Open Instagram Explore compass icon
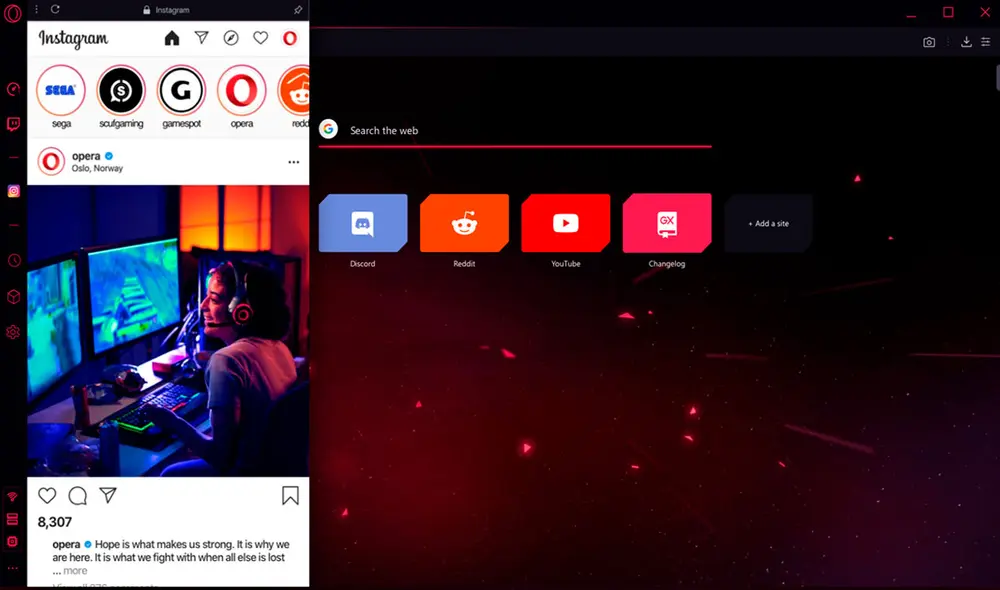This screenshot has width=1000, height=590. 231,38
